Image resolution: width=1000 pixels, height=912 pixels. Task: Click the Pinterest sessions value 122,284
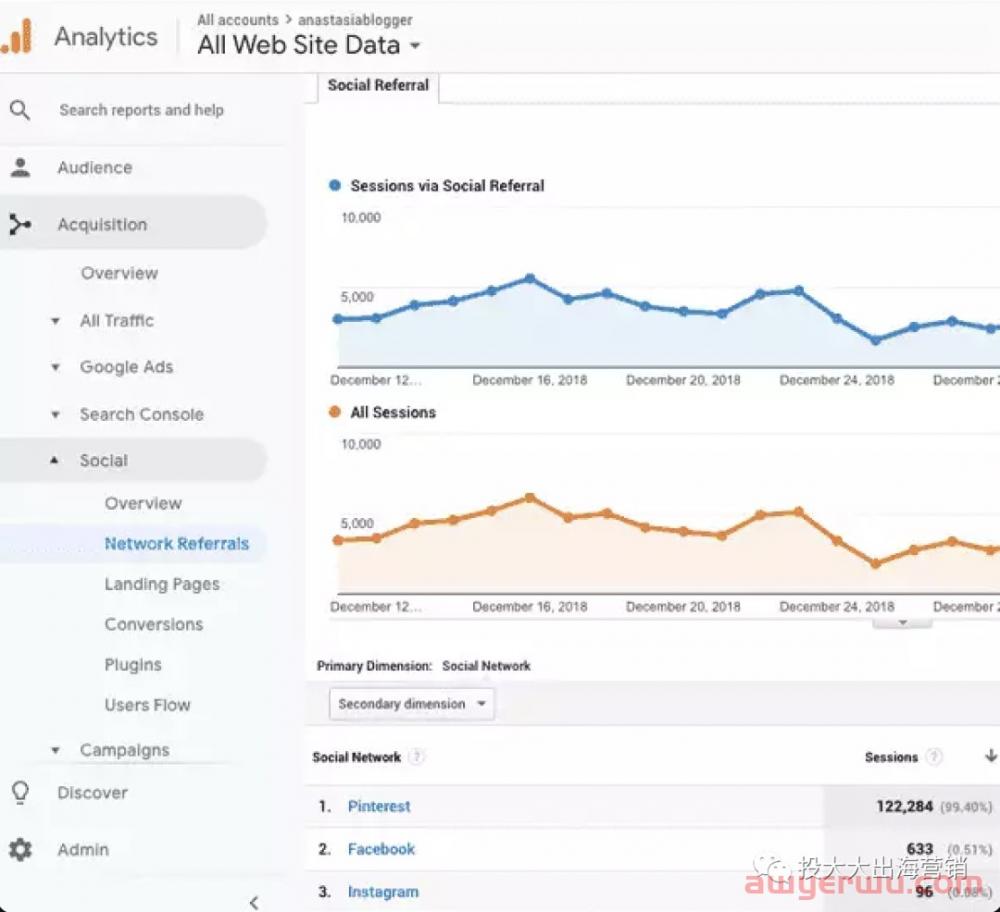[x=904, y=806]
